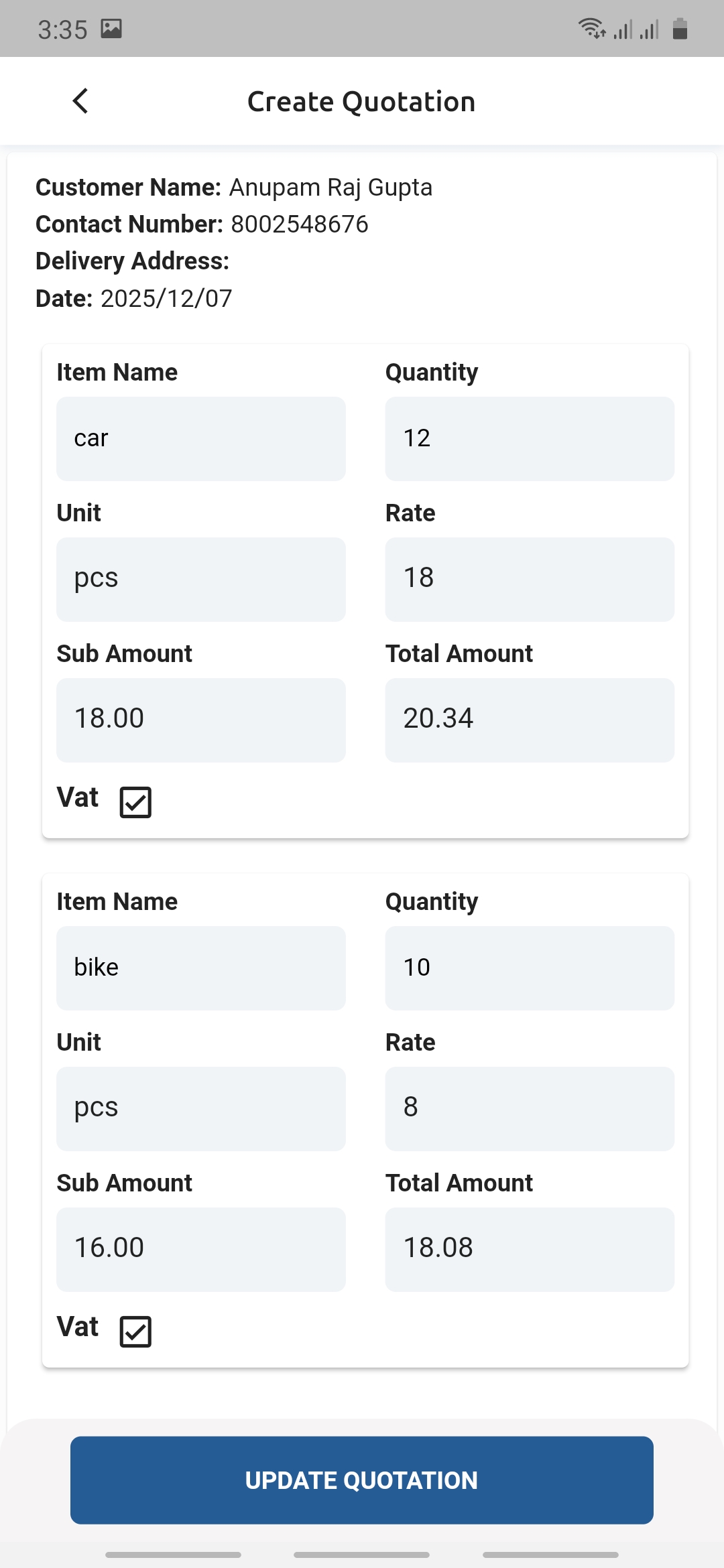Image resolution: width=724 pixels, height=1568 pixels.
Task: Change the rate field showing 8
Action: [x=530, y=1109]
